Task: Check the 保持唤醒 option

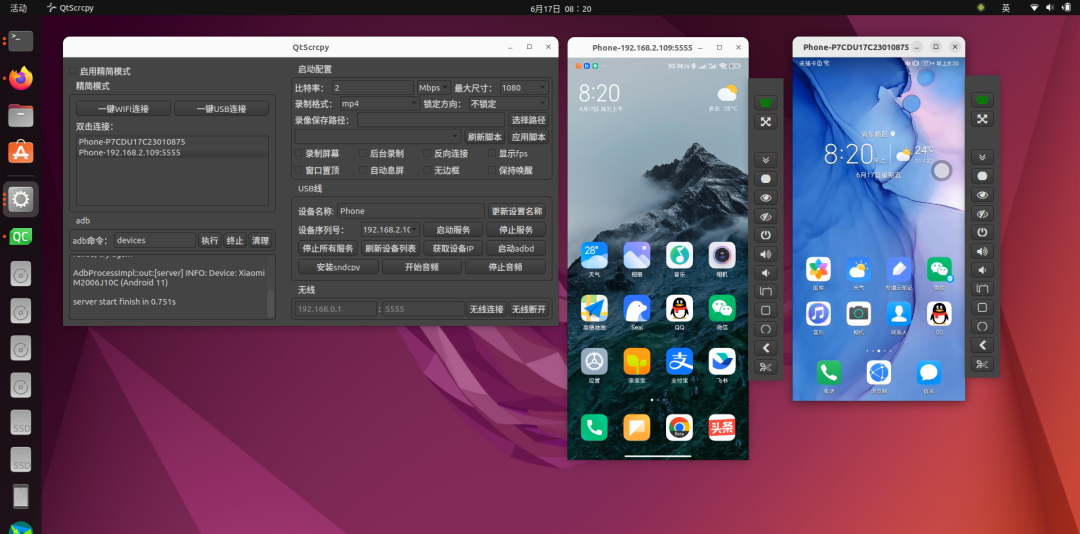Action: click(x=492, y=170)
